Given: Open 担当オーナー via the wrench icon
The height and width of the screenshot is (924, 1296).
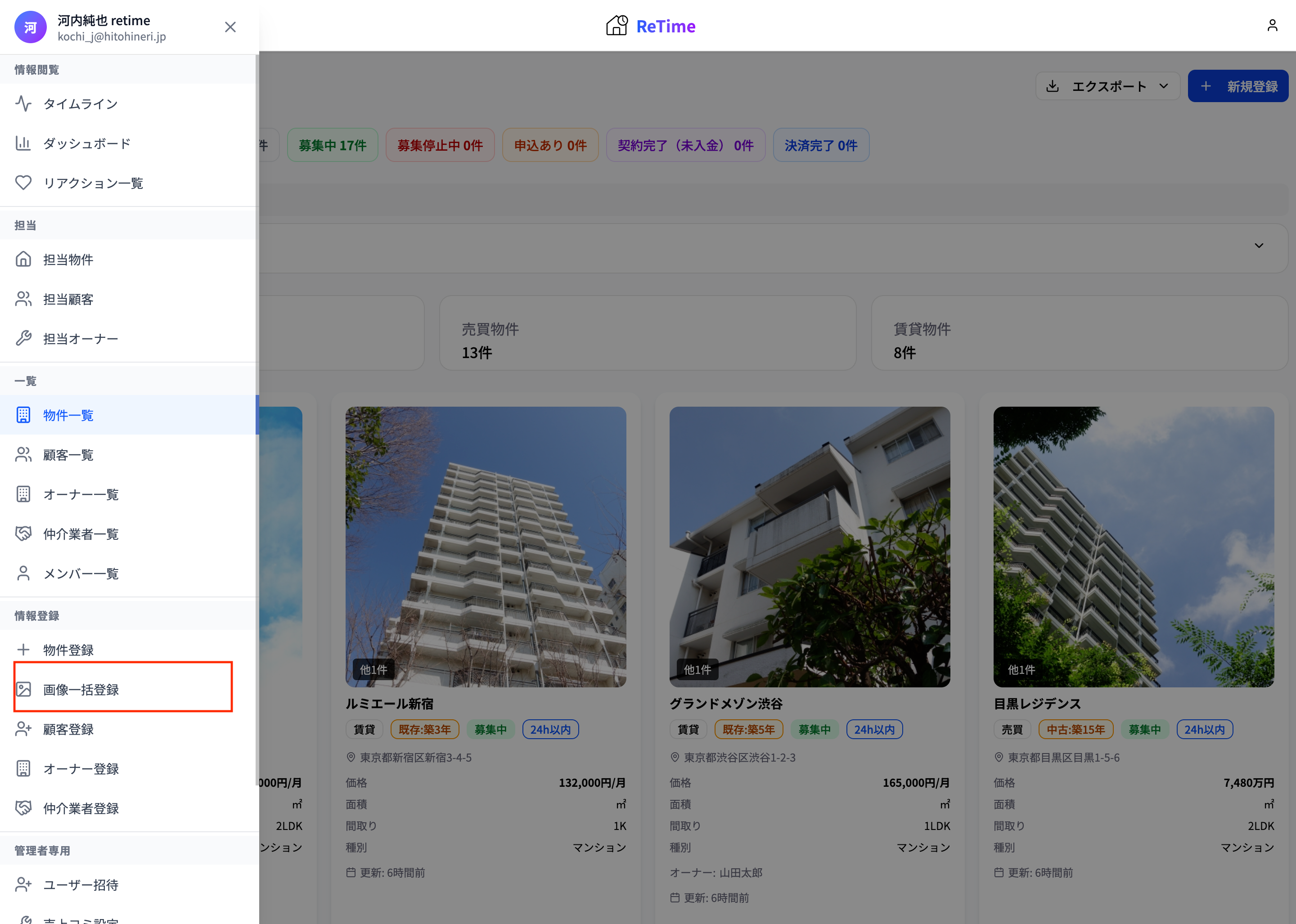Looking at the screenshot, I should [x=80, y=338].
